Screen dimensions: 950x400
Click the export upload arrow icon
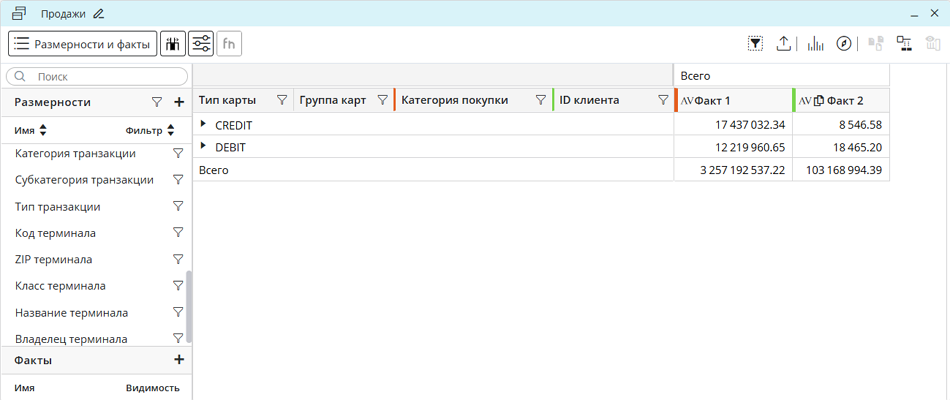pyautogui.click(x=784, y=44)
